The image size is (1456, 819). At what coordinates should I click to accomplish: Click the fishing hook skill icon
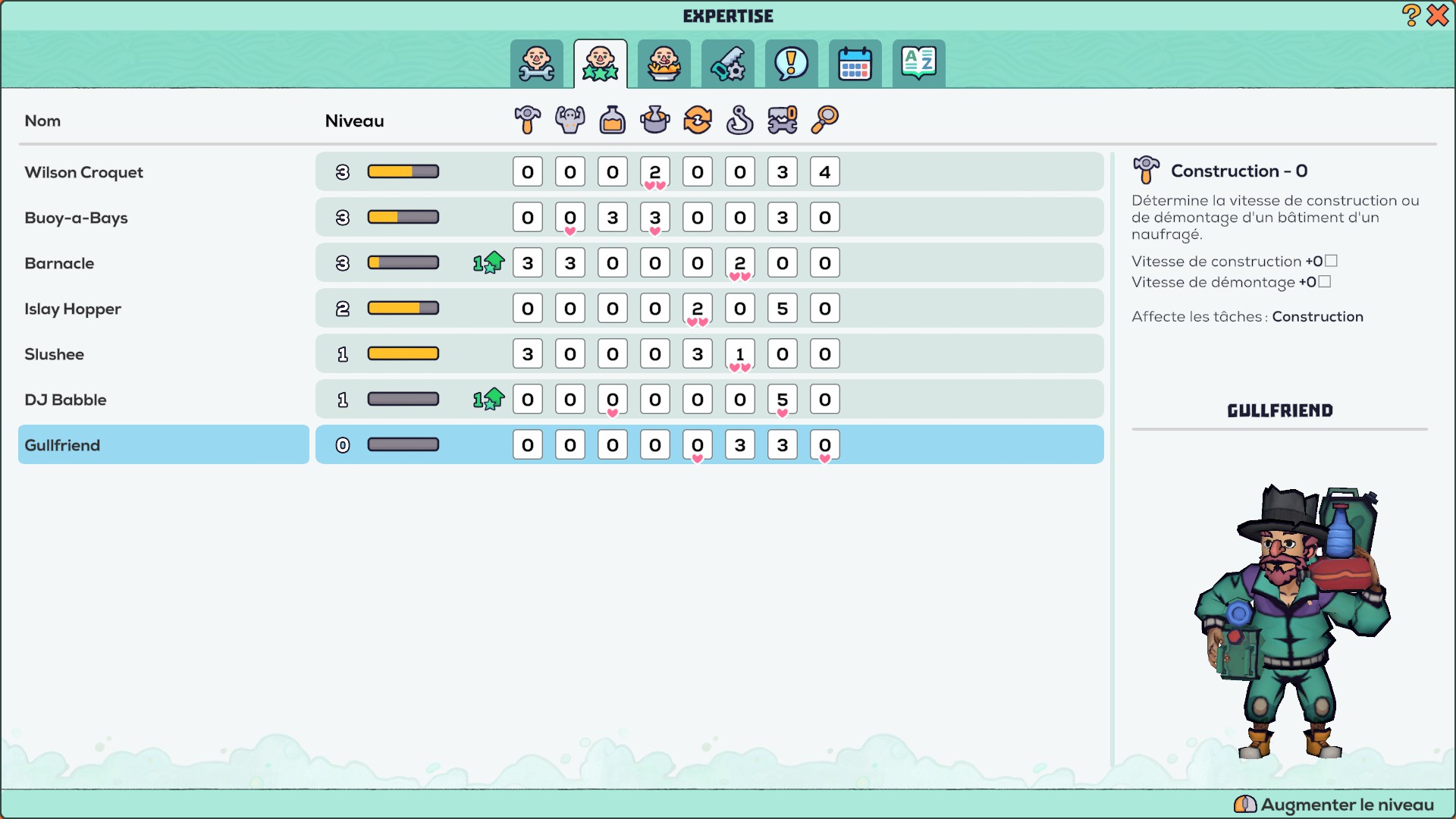[739, 120]
